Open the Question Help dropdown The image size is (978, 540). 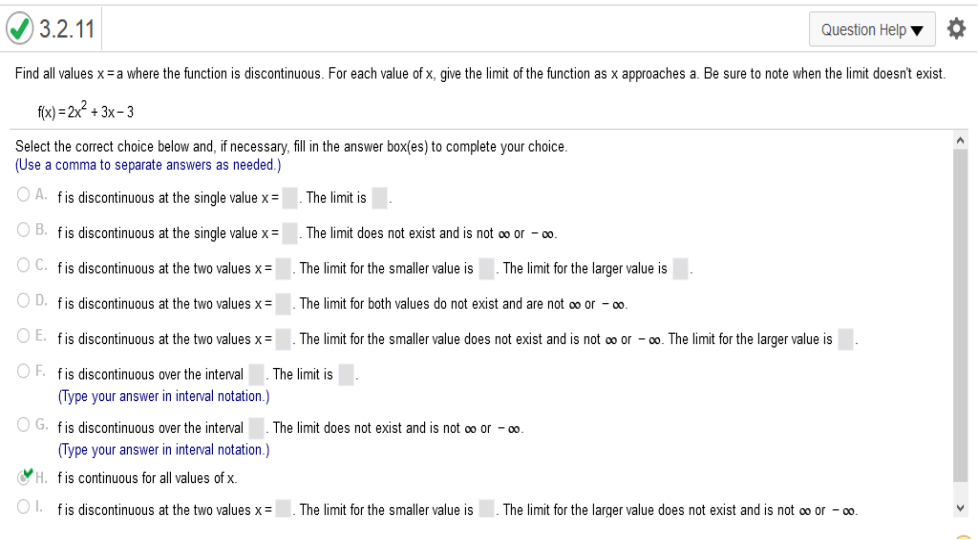click(x=872, y=29)
